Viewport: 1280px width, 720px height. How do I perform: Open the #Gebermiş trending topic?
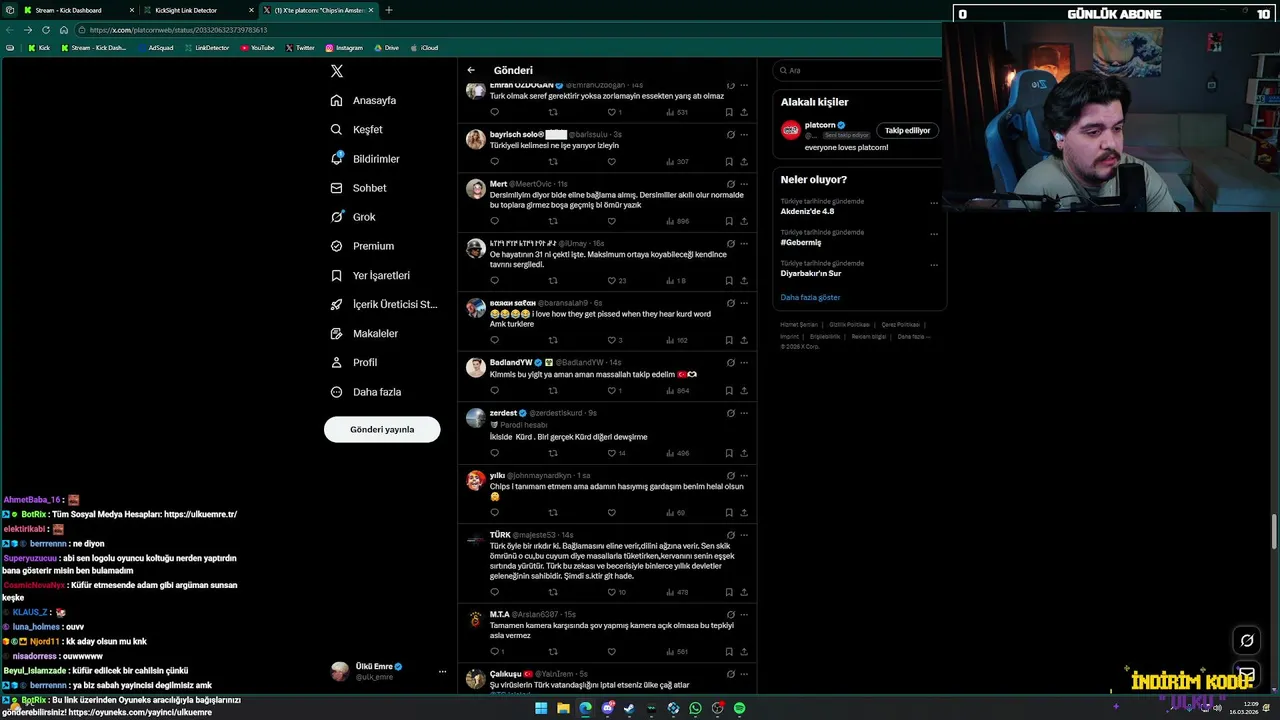pyautogui.click(x=801, y=242)
